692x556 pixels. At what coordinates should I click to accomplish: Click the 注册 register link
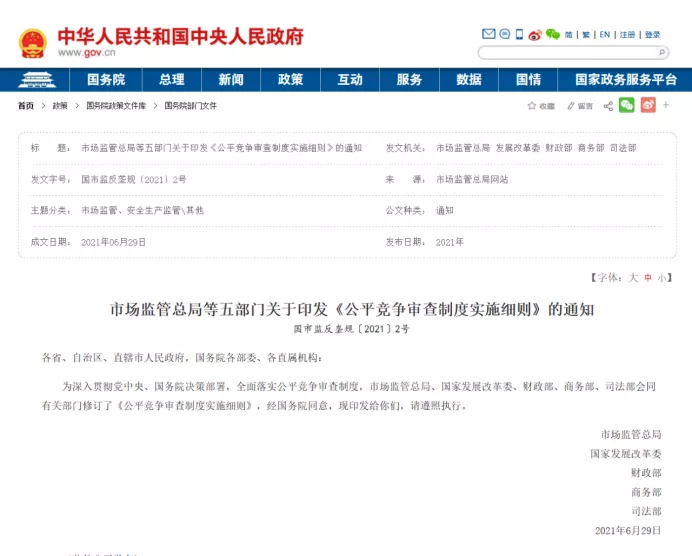click(627, 34)
